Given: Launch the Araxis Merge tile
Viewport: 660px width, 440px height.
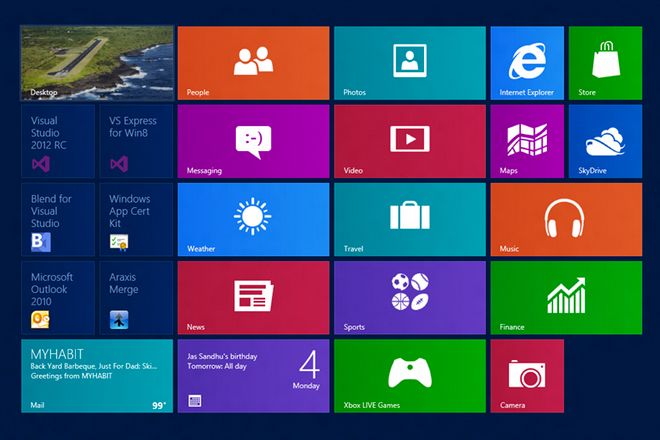Looking at the screenshot, I should pos(136,298).
